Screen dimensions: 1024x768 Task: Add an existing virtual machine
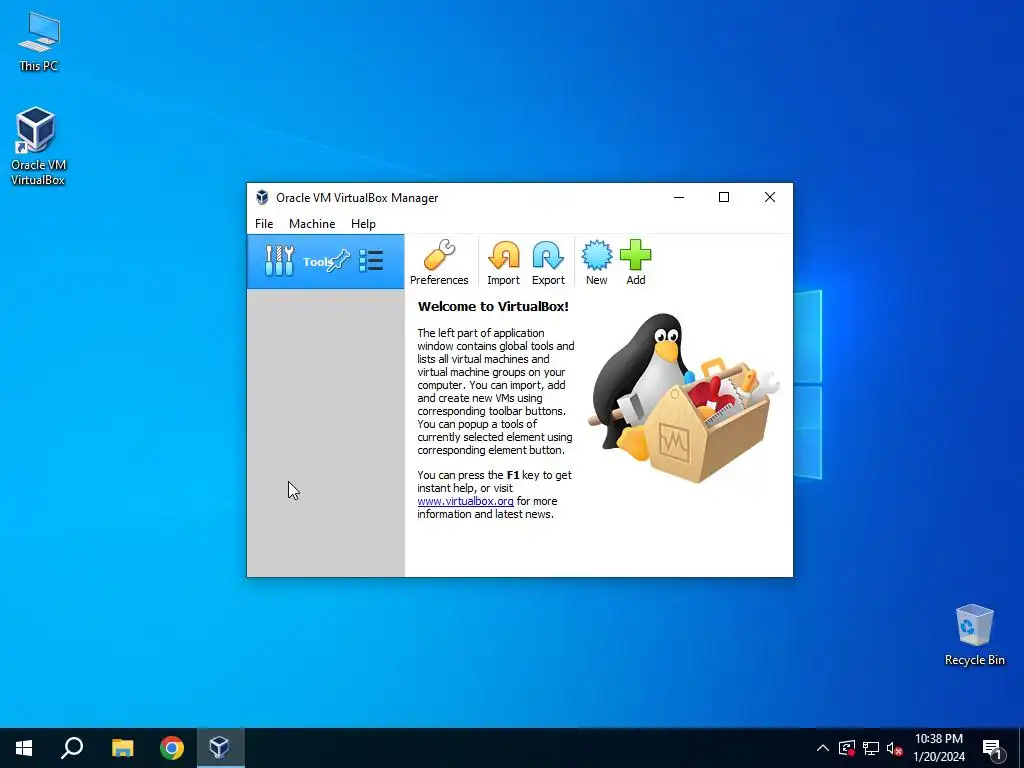635,263
